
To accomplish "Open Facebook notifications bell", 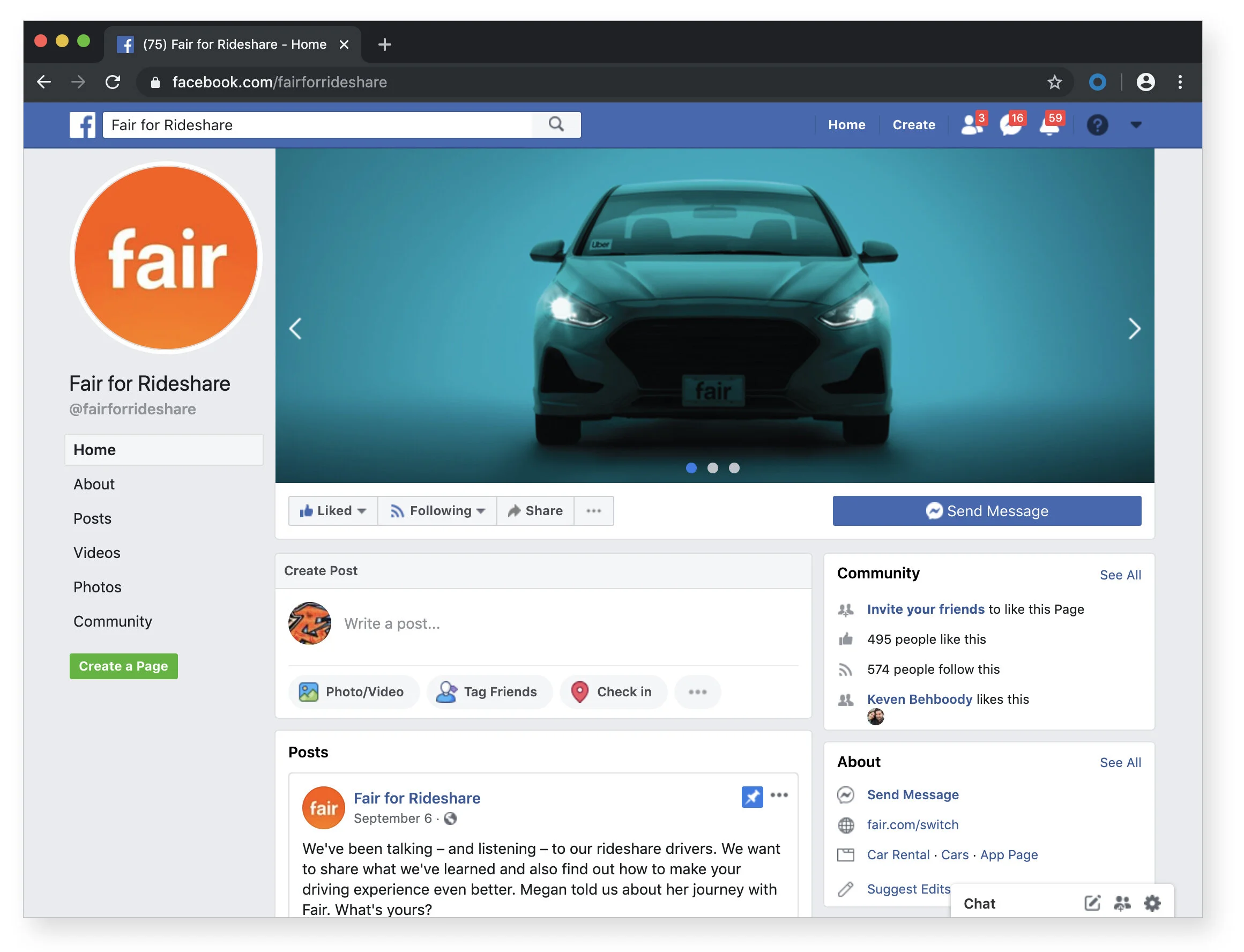I will (x=1051, y=126).
